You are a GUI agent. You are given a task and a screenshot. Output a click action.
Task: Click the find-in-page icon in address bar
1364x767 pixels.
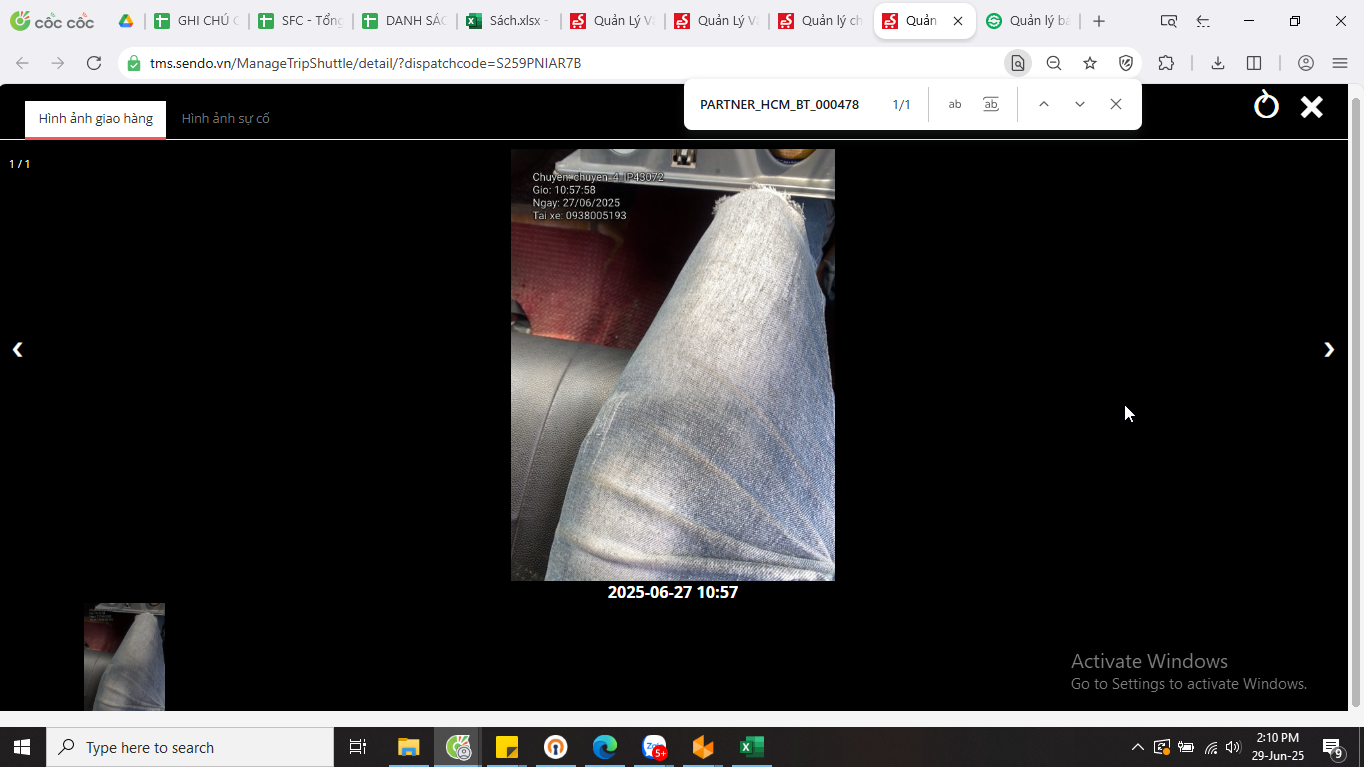point(1018,63)
